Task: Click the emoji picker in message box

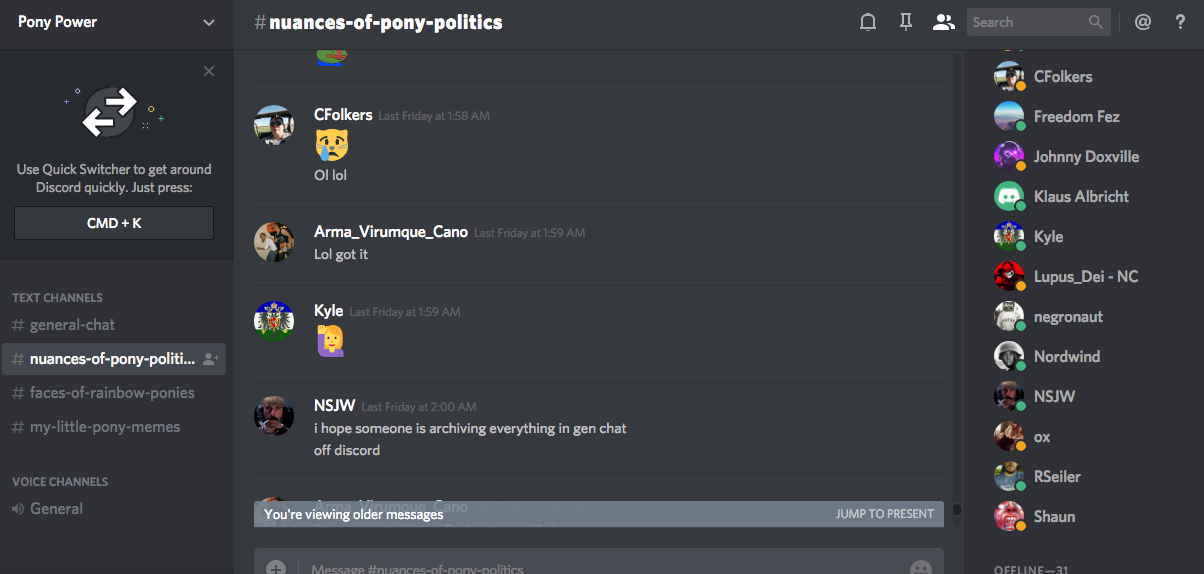Action: 921,568
